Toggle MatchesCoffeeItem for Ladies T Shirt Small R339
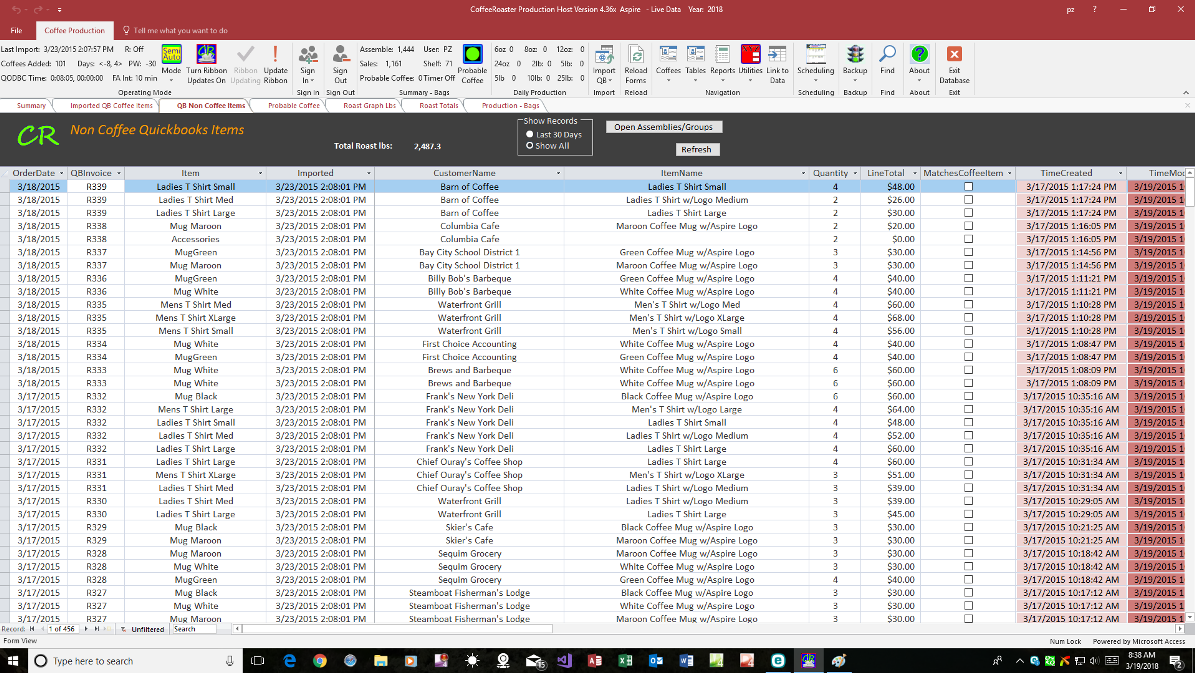 [x=968, y=187]
